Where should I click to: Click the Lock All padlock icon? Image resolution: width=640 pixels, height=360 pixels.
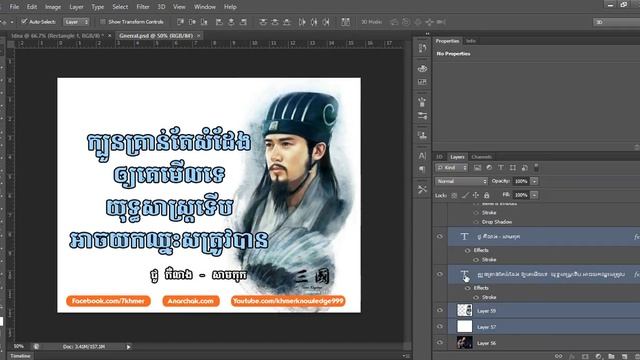[487, 196]
